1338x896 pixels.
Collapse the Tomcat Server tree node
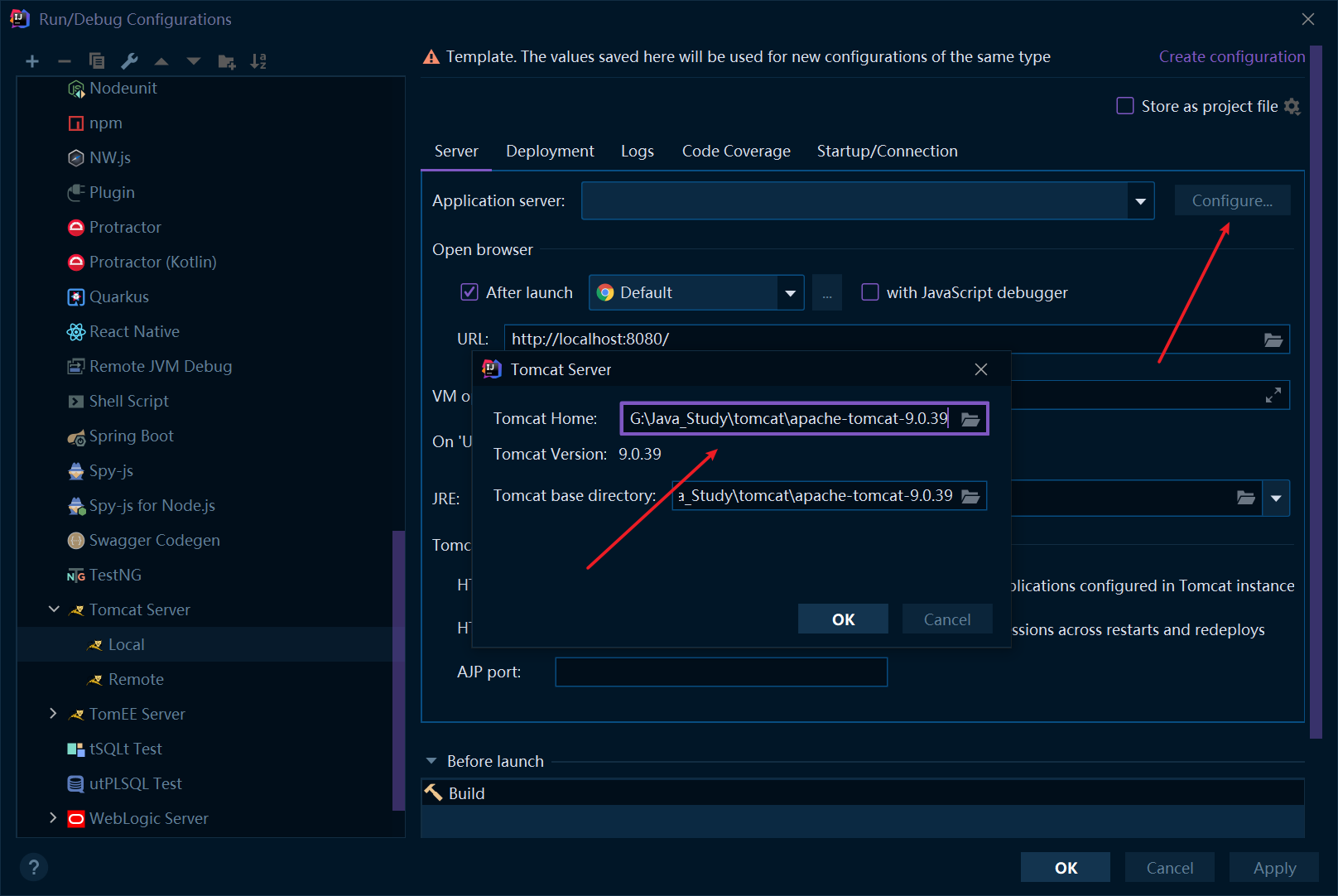54,609
